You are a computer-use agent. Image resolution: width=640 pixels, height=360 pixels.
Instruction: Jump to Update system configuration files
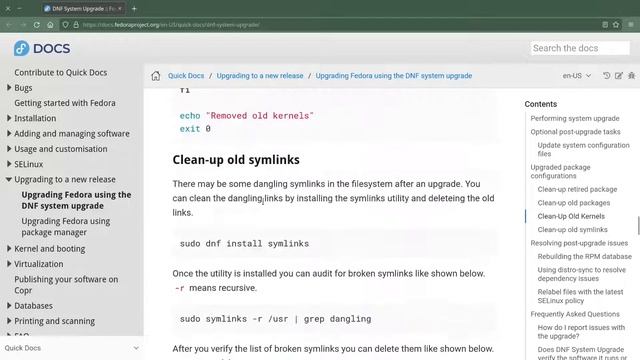click(x=583, y=149)
